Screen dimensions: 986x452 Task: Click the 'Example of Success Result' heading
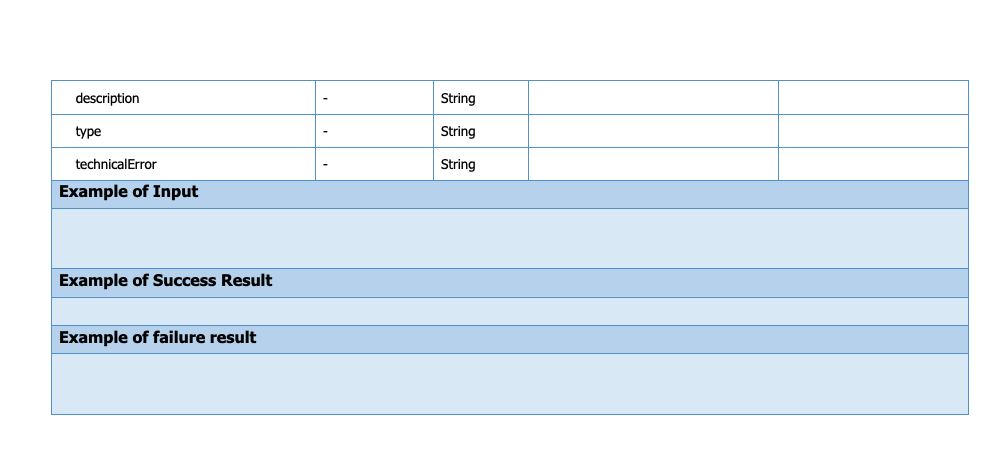pyautogui.click(x=166, y=281)
